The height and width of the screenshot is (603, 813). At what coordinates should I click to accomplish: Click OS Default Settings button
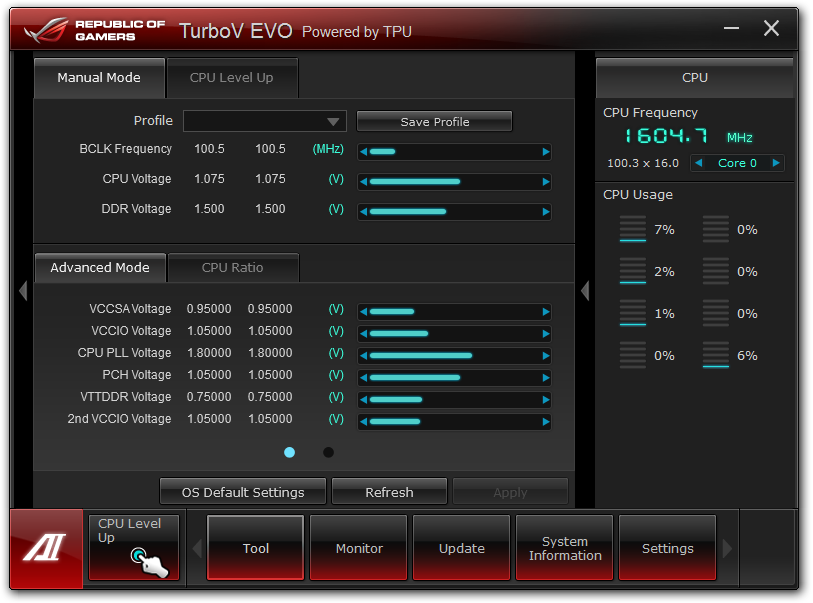(243, 492)
